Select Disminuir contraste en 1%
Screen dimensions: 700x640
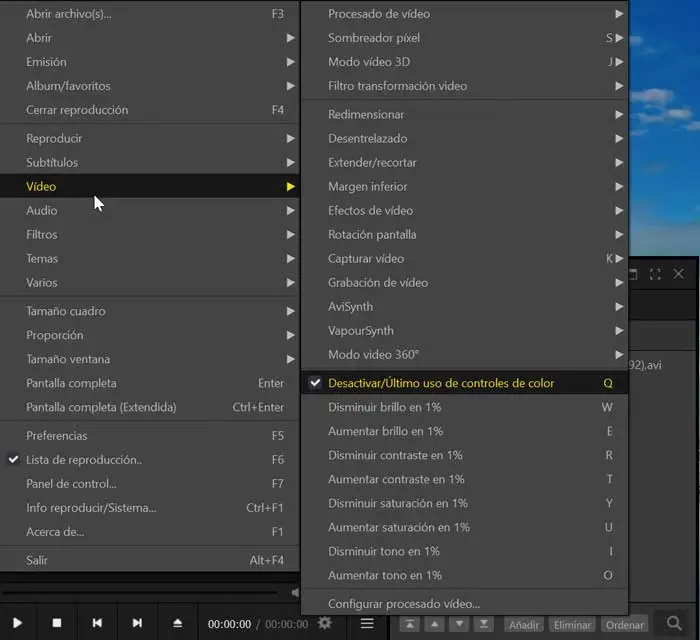(465, 455)
